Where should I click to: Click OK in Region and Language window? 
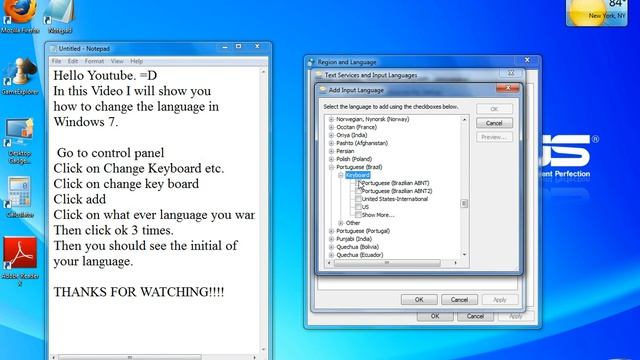[x=435, y=316]
